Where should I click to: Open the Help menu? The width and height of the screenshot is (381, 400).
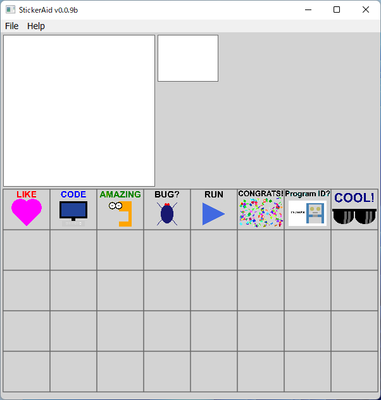coord(36,26)
